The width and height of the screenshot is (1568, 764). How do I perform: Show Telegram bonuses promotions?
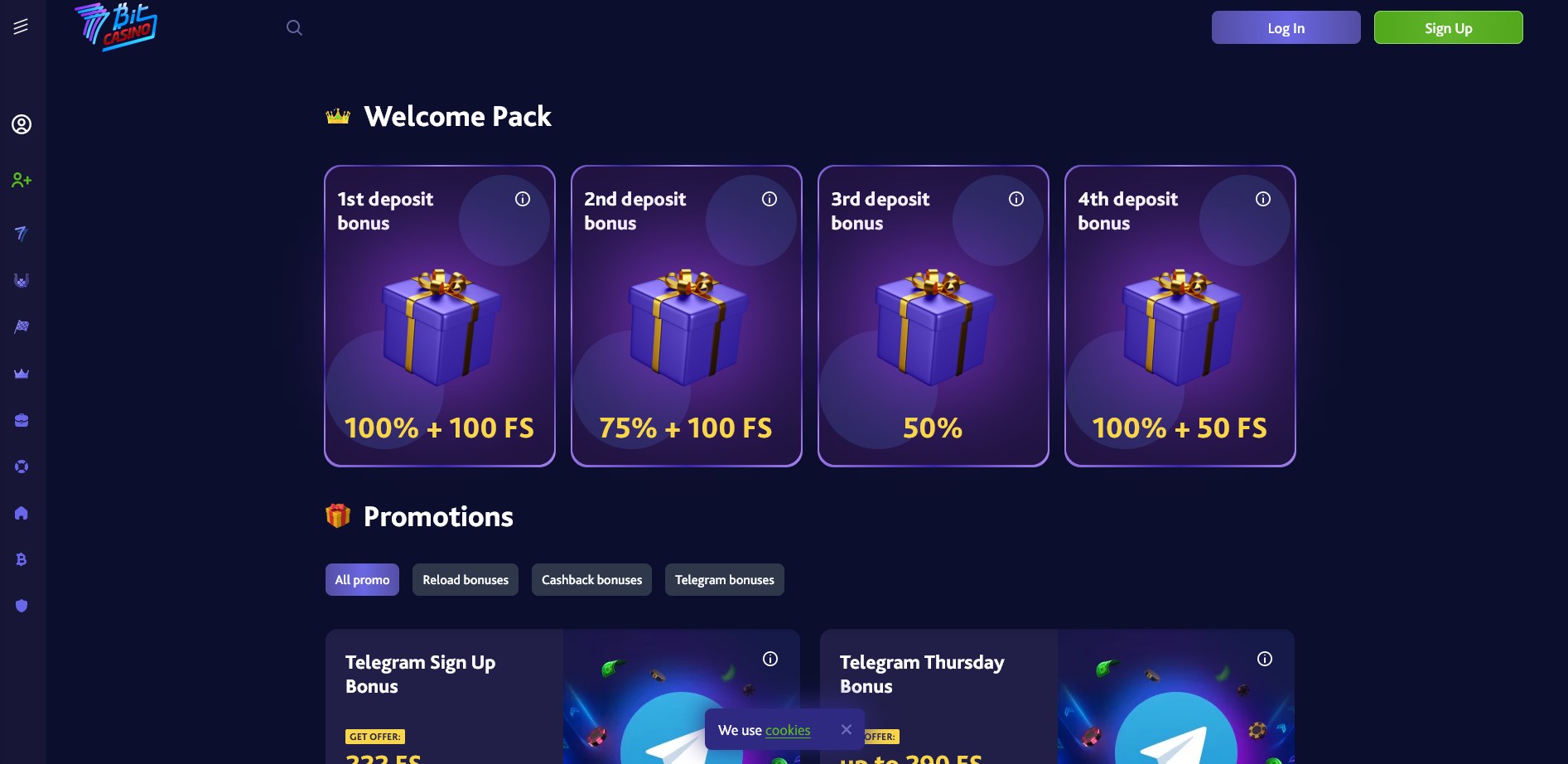(x=725, y=580)
